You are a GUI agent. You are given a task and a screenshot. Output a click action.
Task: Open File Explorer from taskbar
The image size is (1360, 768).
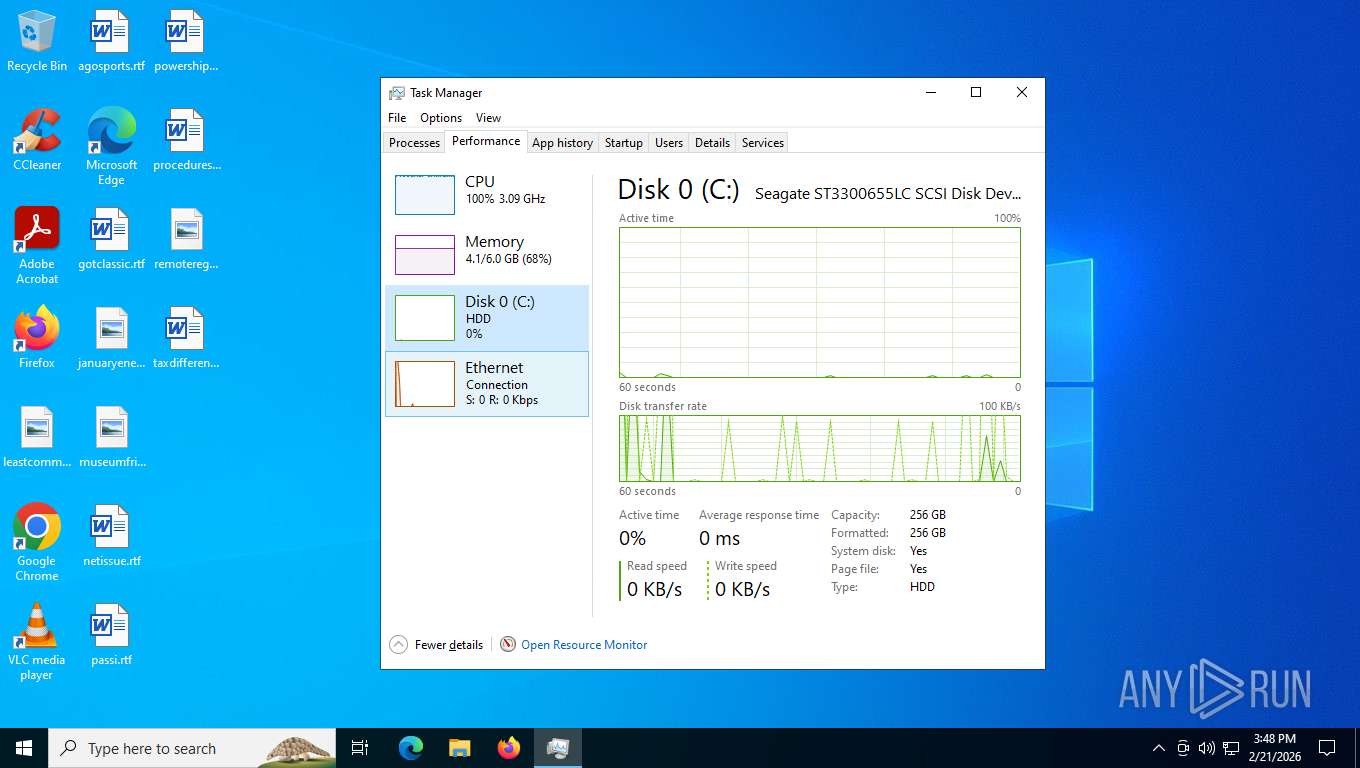pos(459,748)
